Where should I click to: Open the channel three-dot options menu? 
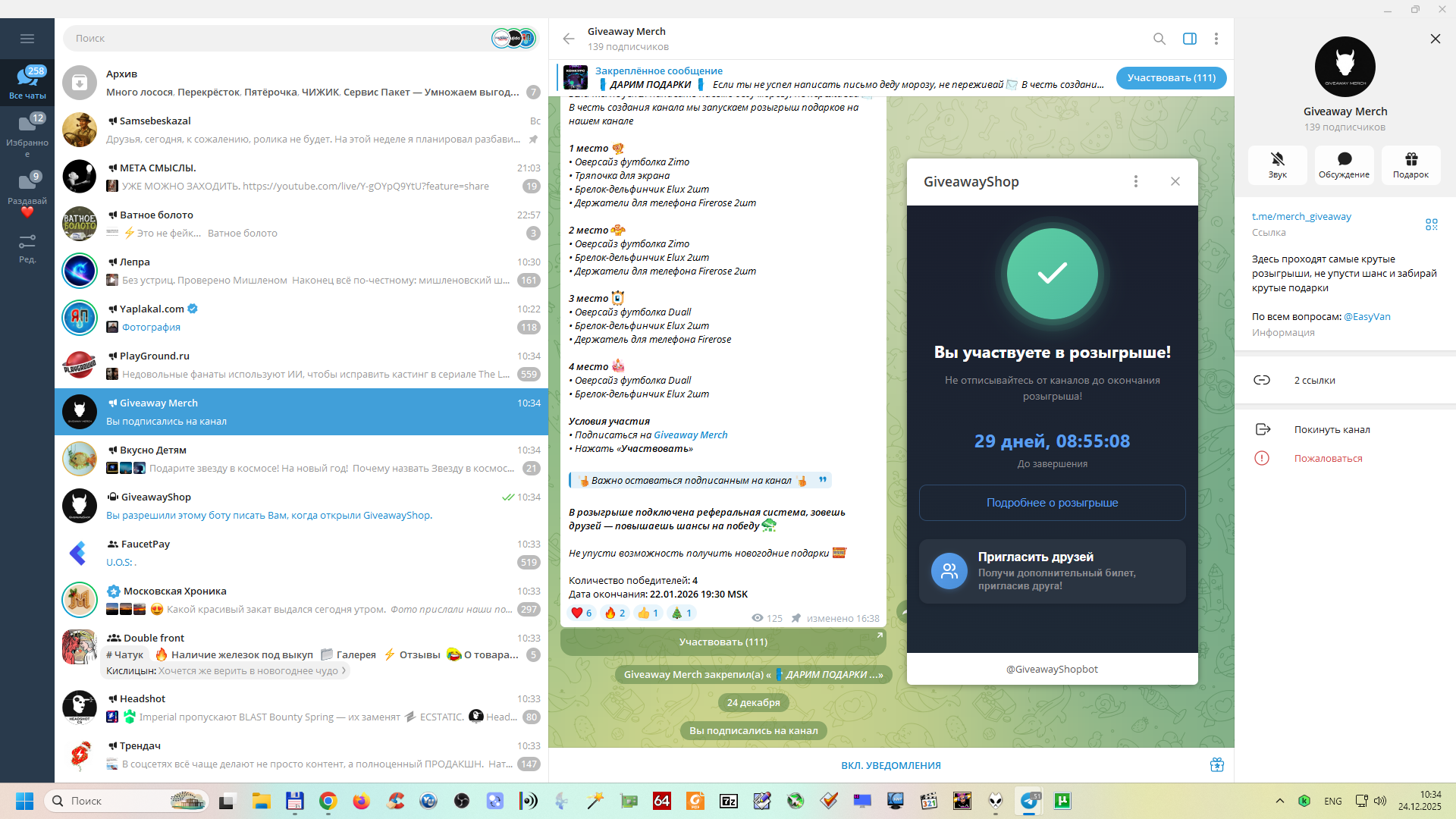pos(1216,39)
